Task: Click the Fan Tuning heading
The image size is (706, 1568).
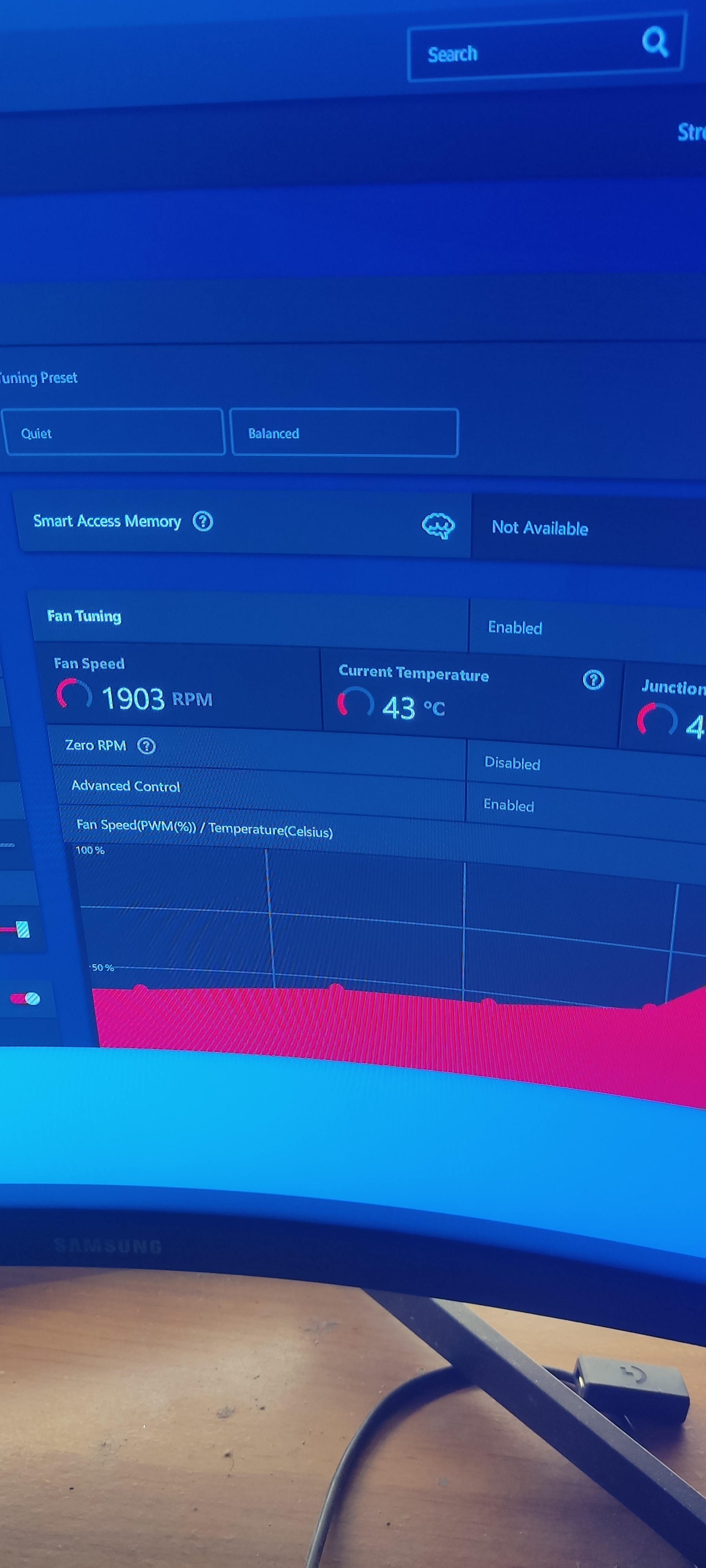Action: (x=84, y=616)
